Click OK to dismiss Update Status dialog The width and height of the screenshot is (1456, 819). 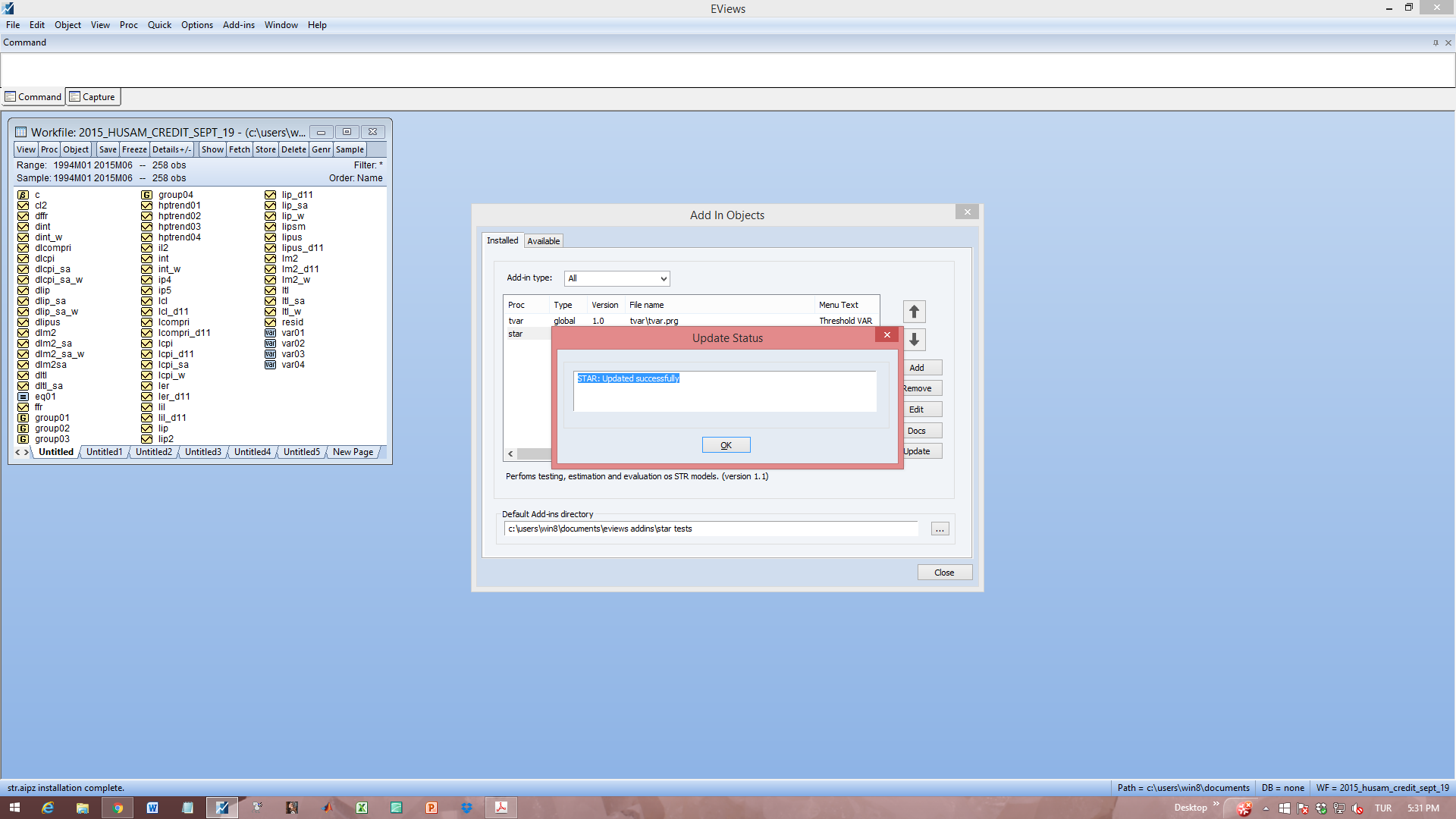pyautogui.click(x=726, y=445)
